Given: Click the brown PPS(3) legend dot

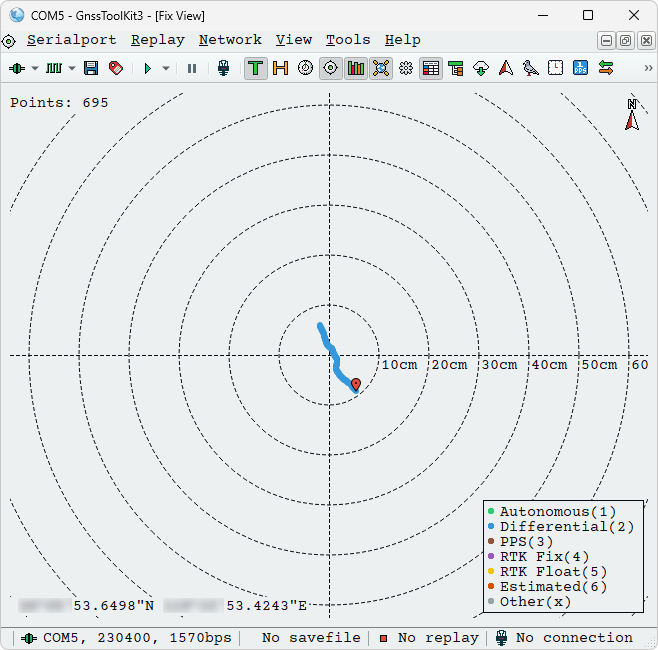Looking at the screenshot, I should click(491, 541).
